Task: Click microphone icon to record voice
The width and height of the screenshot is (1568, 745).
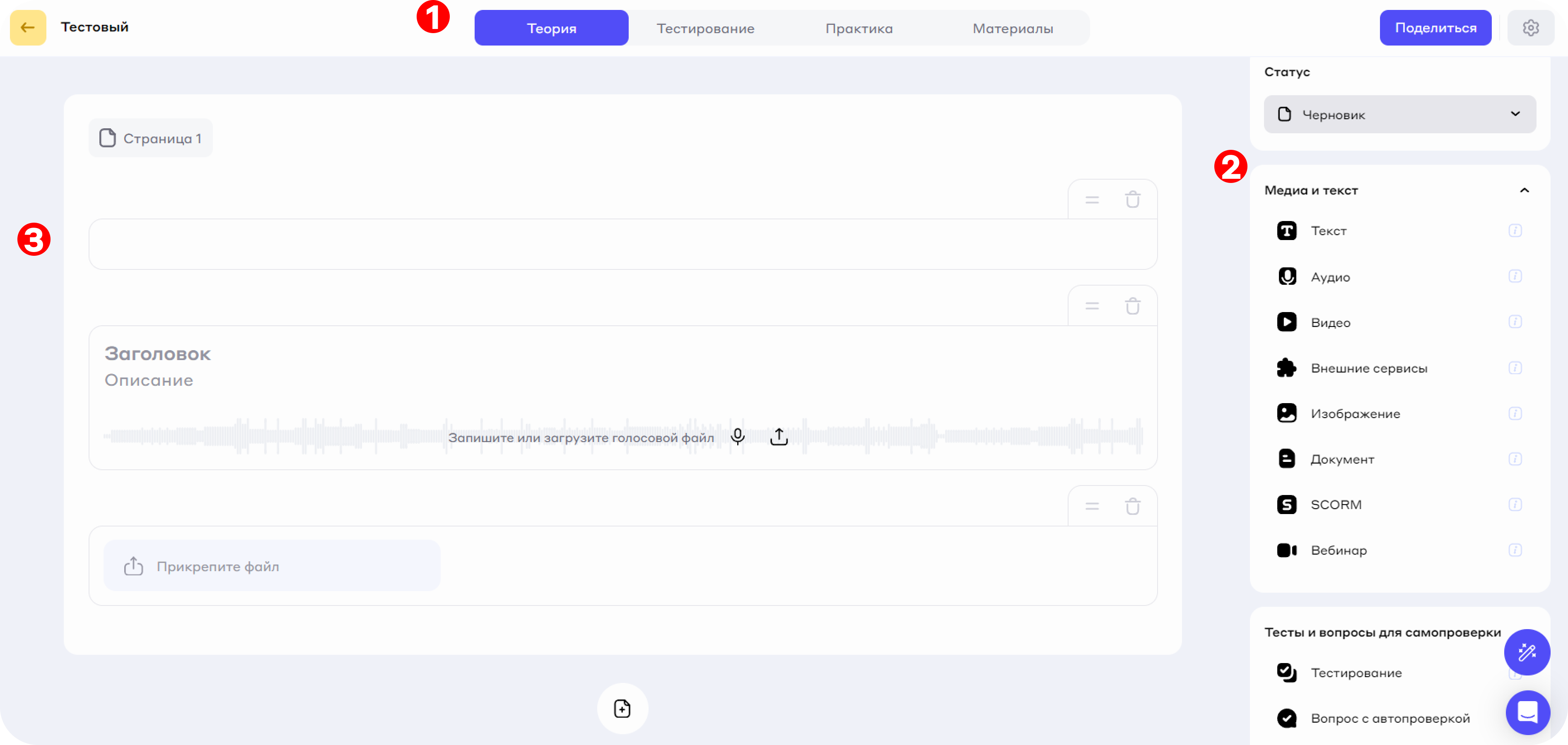Action: pyautogui.click(x=737, y=437)
